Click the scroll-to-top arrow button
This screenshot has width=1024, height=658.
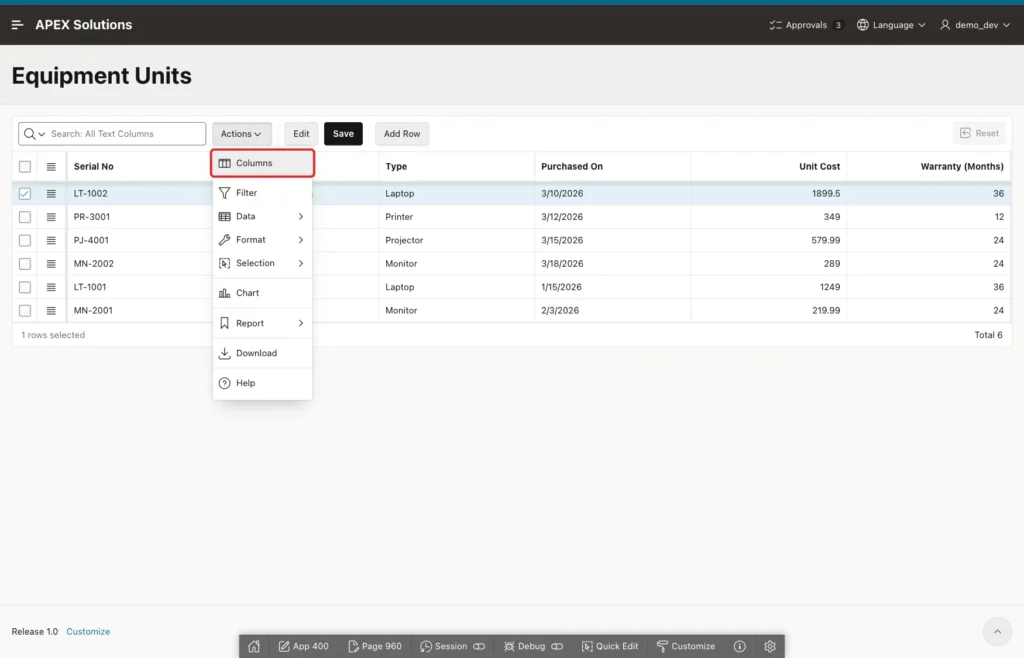pyautogui.click(x=997, y=631)
